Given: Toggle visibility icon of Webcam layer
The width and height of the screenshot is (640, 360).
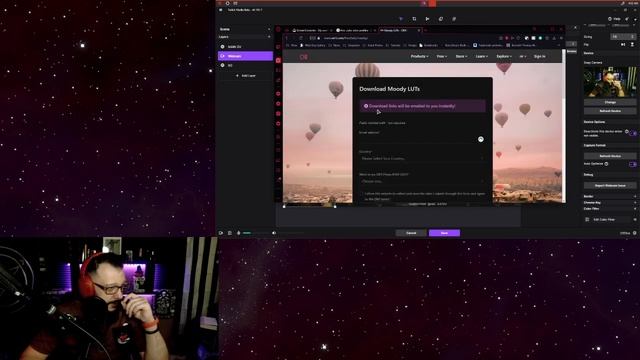Looking at the screenshot, I should pos(222,56).
